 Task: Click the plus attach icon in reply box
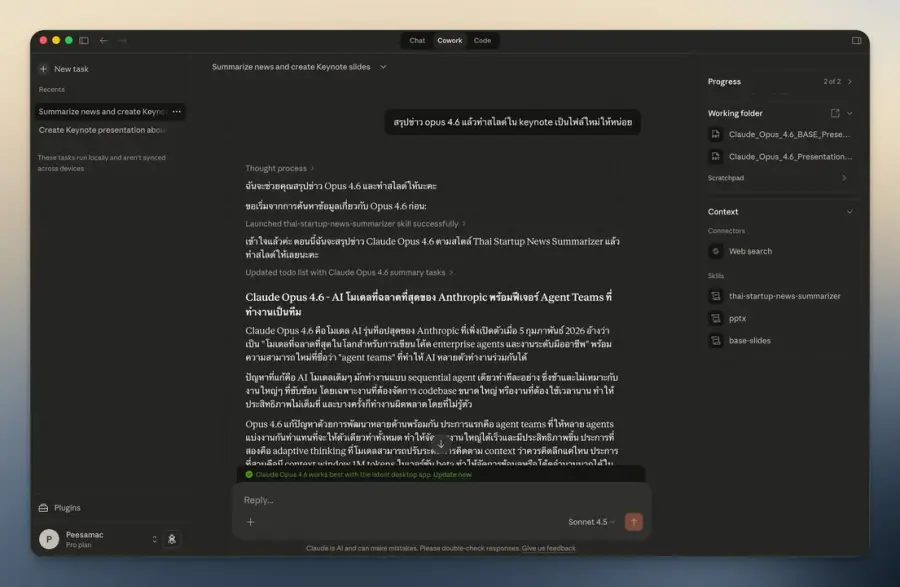tap(250, 522)
